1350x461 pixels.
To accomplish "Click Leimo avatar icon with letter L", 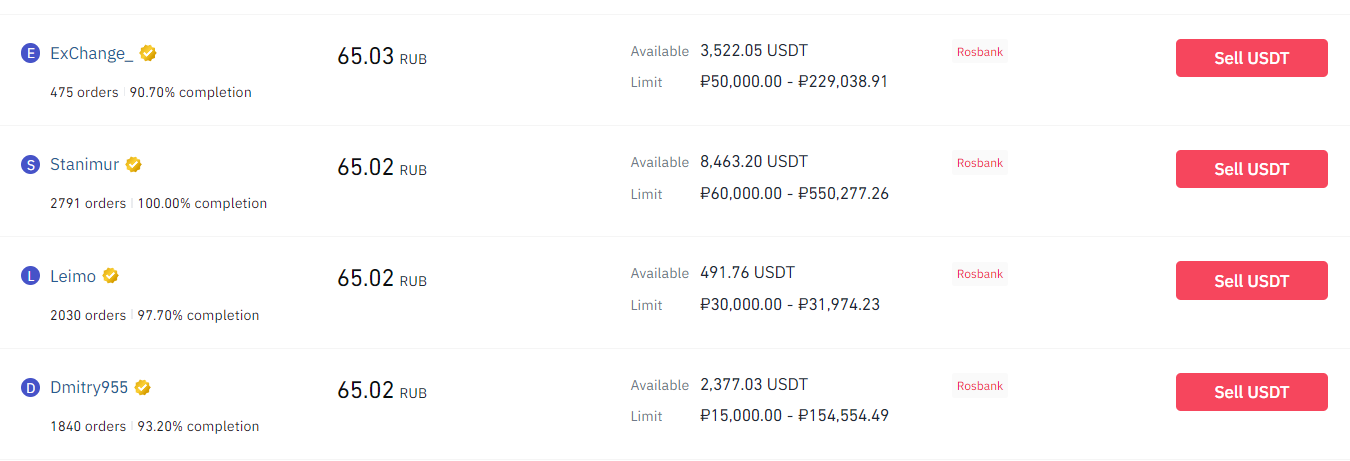I will (30, 276).
